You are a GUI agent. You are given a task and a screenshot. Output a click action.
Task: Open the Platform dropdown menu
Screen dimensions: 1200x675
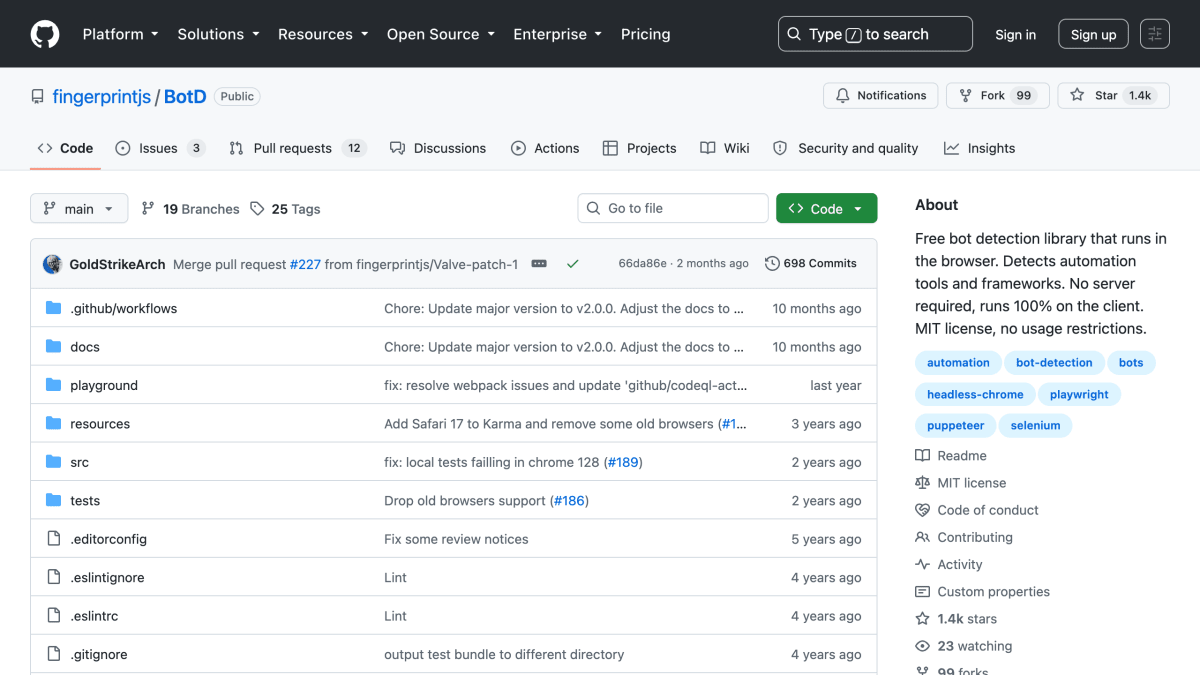pos(120,34)
